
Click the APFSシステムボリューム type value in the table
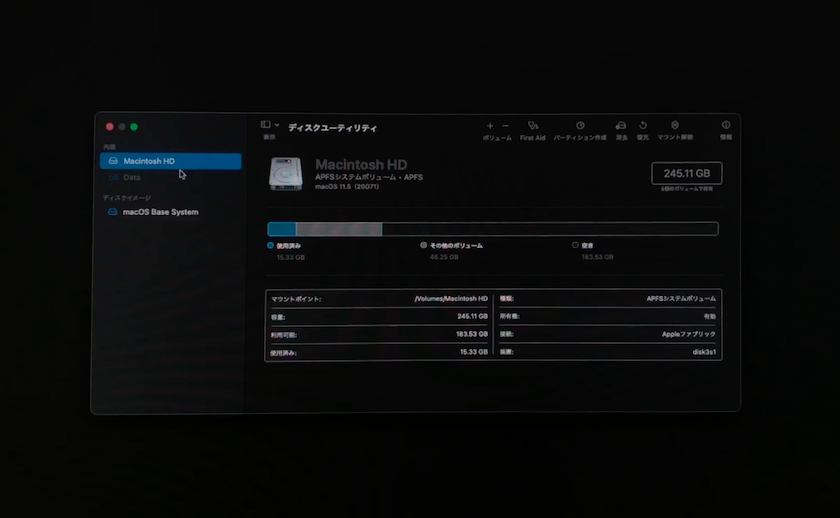pos(681,299)
